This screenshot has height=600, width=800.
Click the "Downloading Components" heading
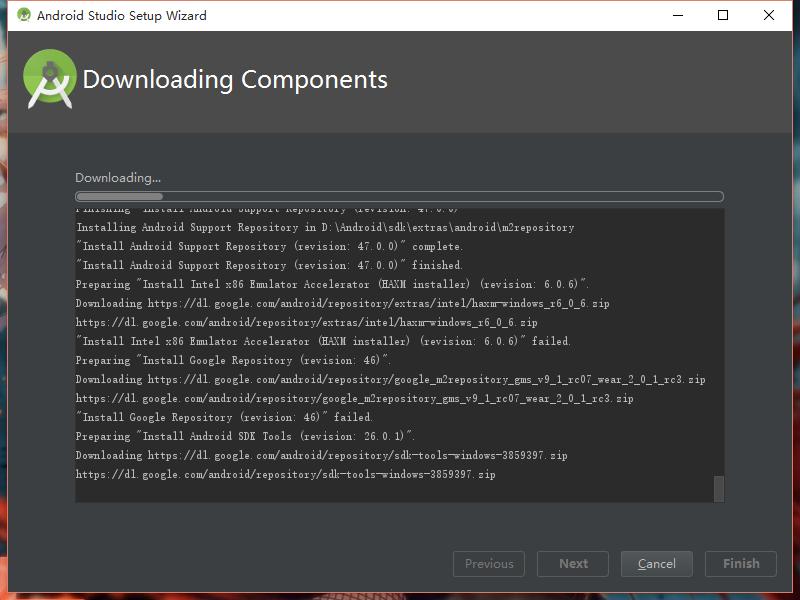click(x=235, y=80)
